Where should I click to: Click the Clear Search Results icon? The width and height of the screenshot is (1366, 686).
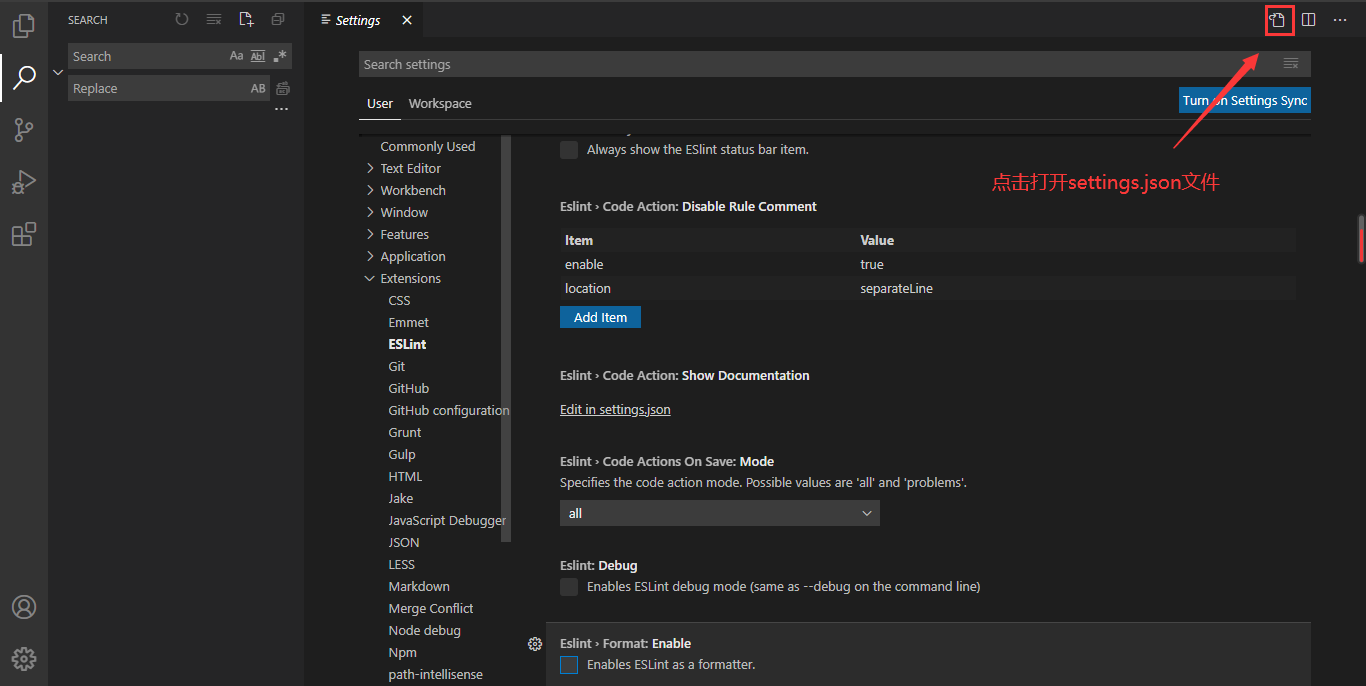213,19
